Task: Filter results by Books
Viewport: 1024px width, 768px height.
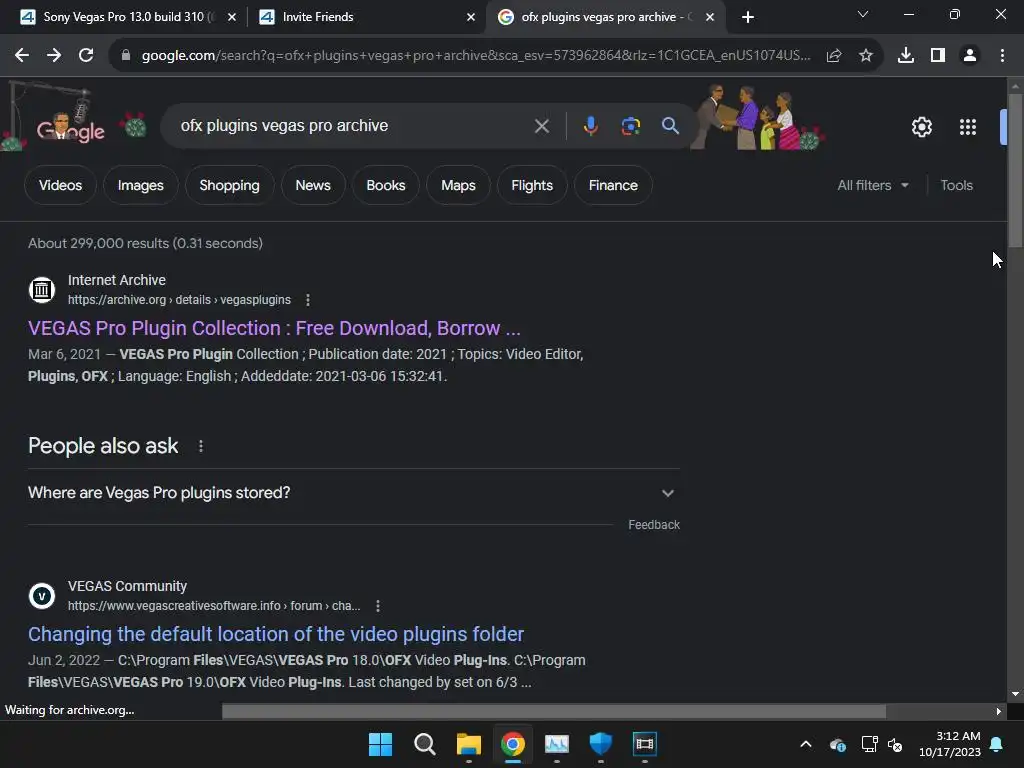Action: tap(385, 185)
